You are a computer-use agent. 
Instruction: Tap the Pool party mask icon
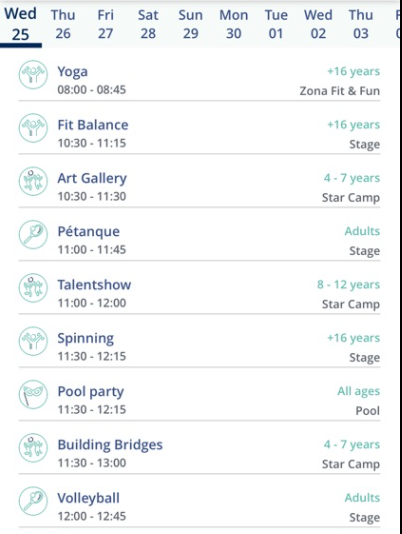[33, 394]
